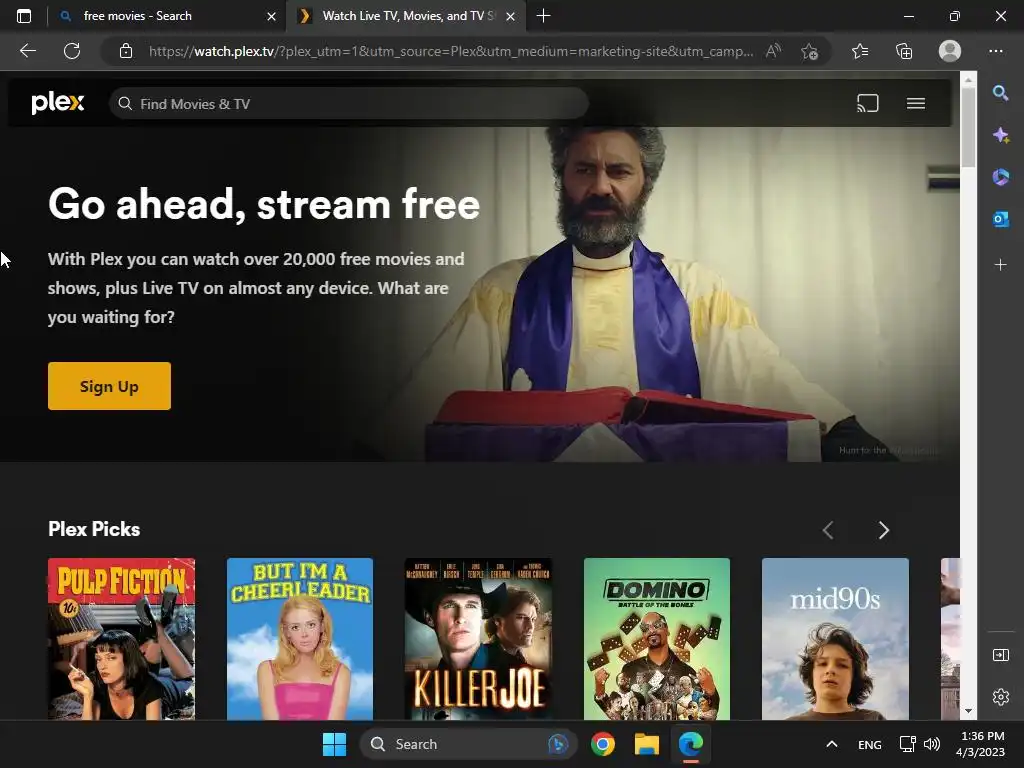Open the volume speaker tray icon
Screen dimensions: 1024x768
point(932,744)
